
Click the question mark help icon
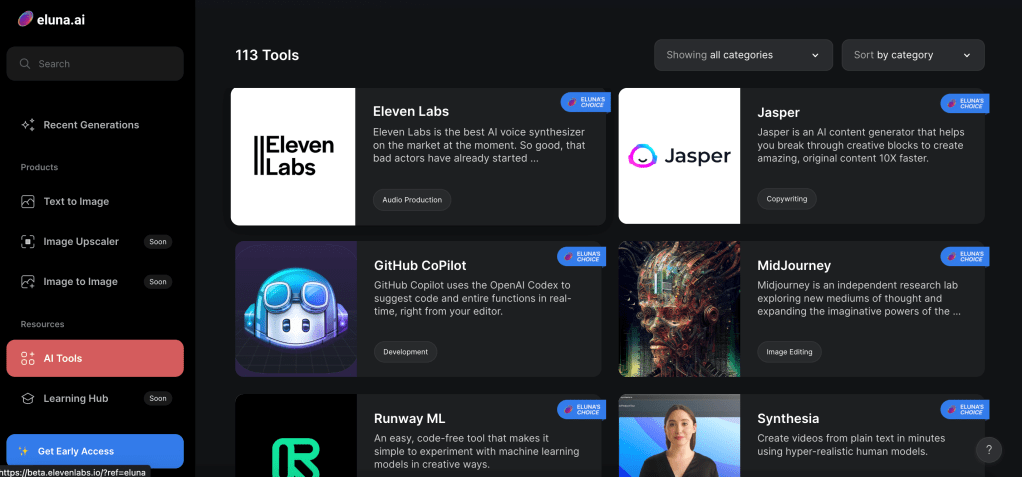989,450
